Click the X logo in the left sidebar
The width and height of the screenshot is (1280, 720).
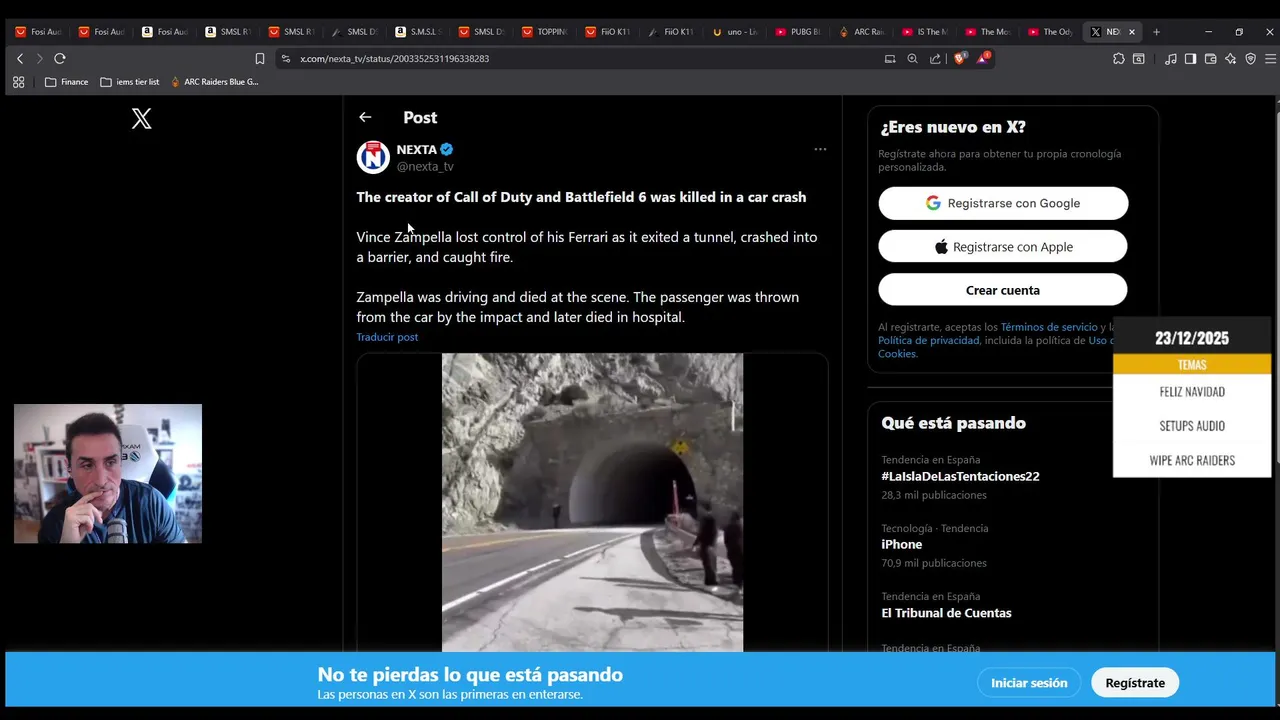[142, 119]
